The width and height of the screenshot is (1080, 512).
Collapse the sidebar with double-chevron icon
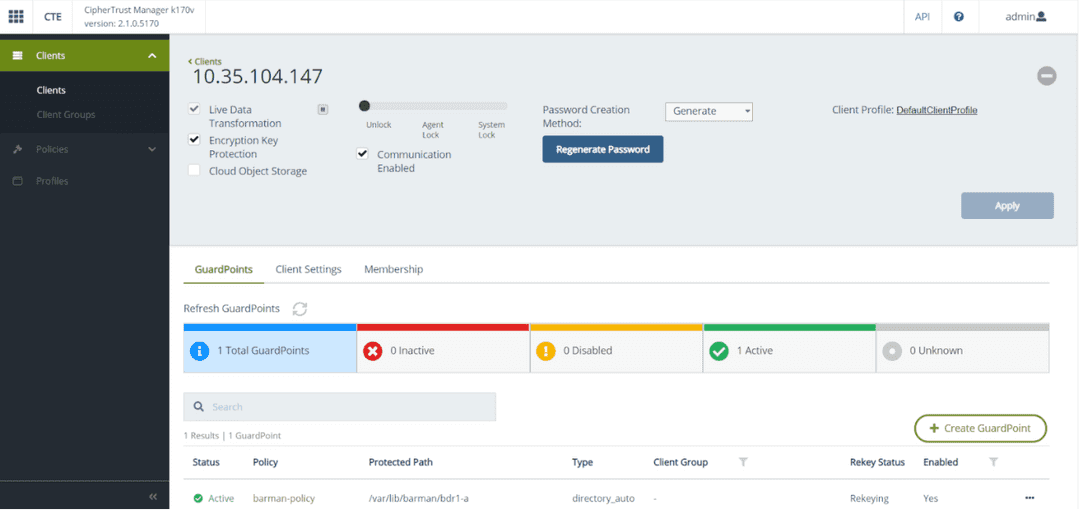coord(153,496)
